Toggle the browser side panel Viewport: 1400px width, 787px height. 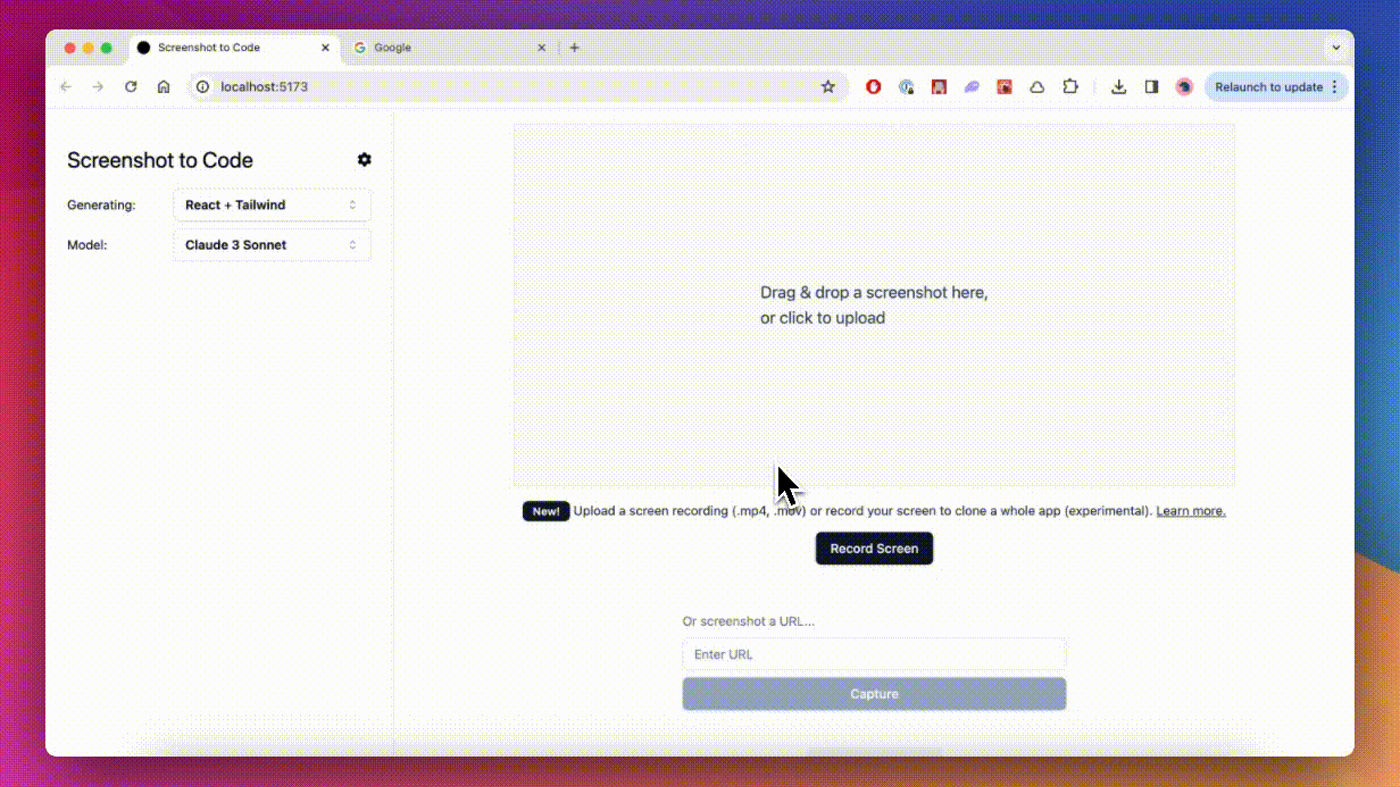point(1152,87)
